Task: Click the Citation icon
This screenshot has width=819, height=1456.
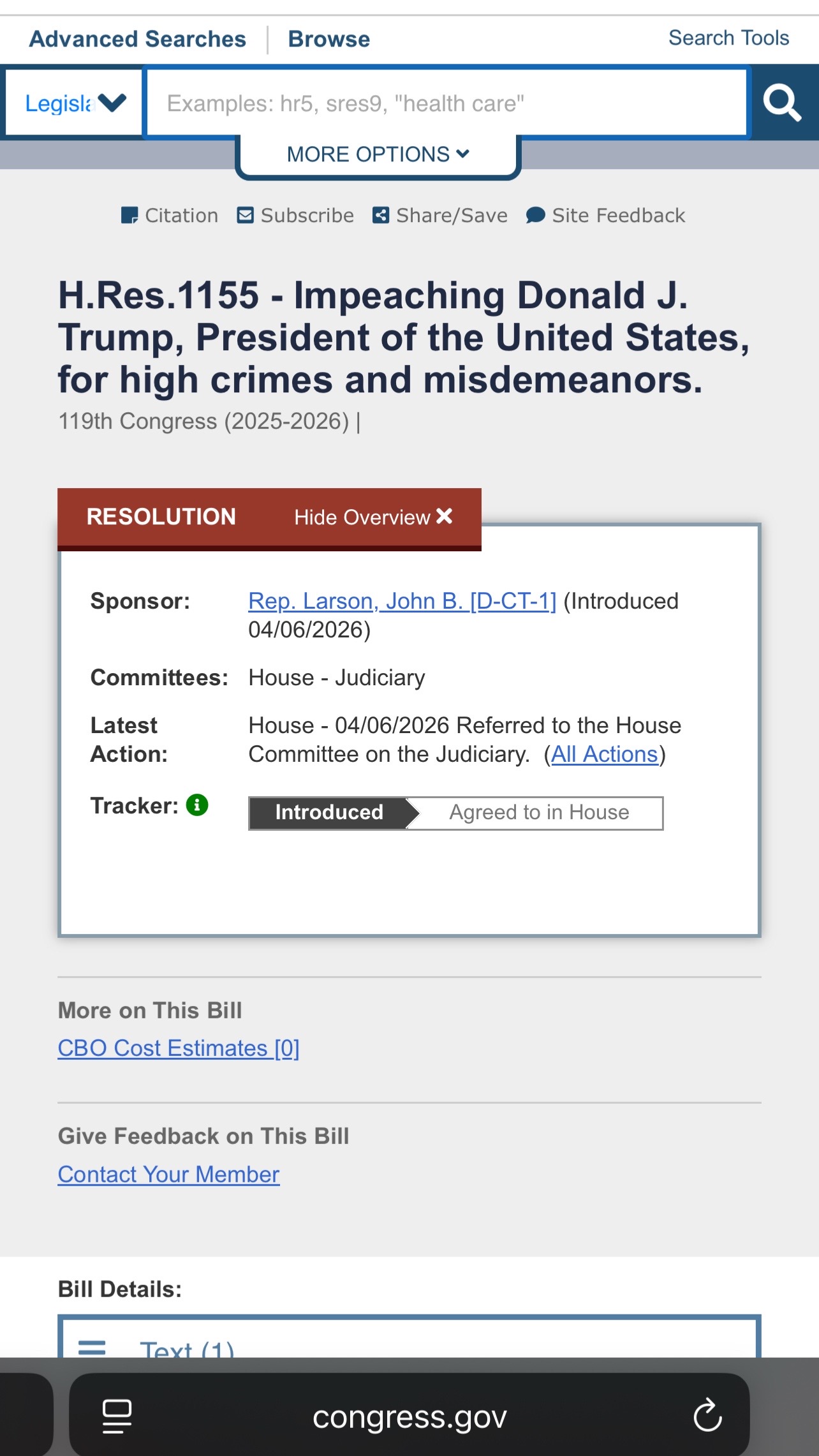Action: click(x=129, y=216)
